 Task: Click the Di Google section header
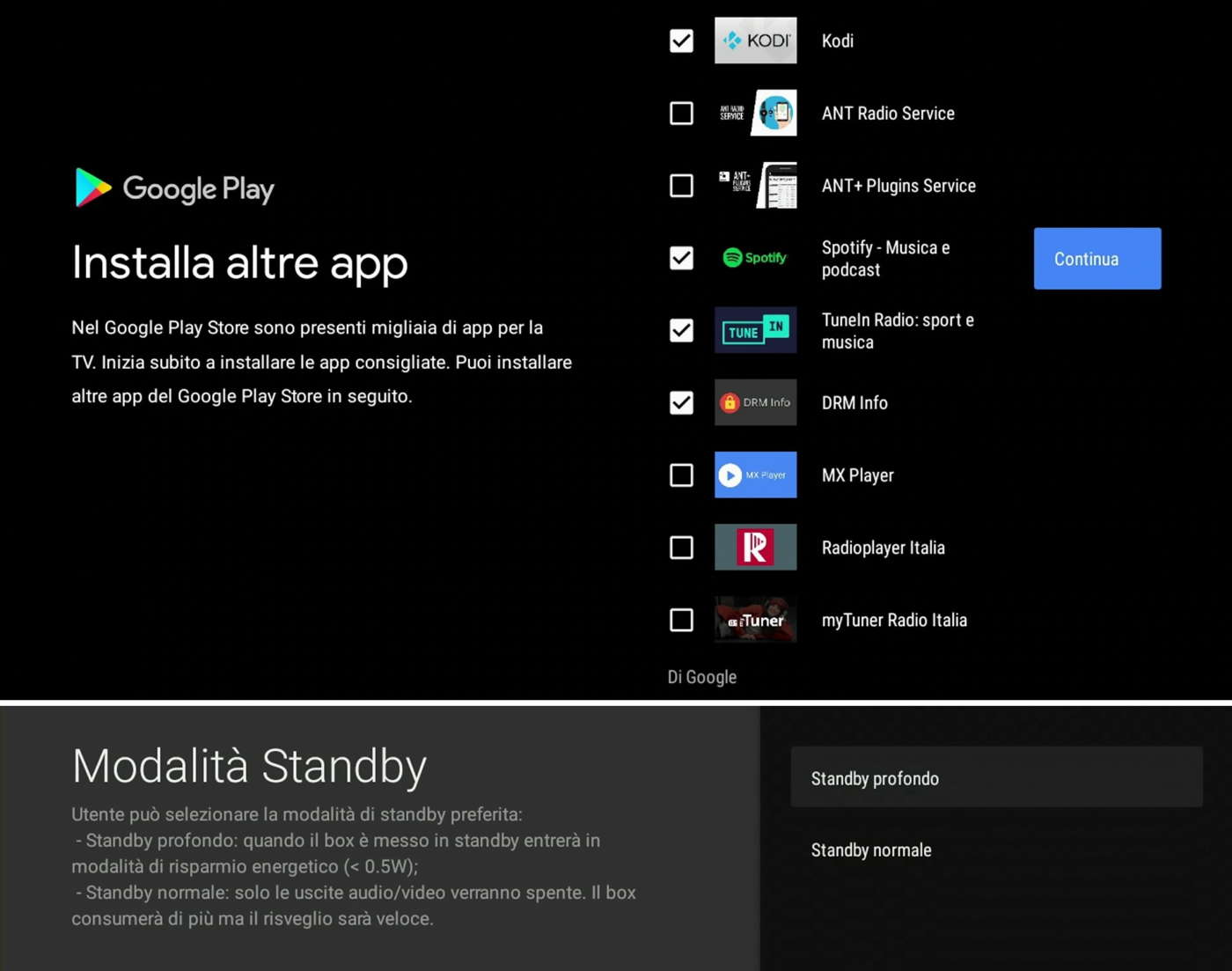(702, 677)
